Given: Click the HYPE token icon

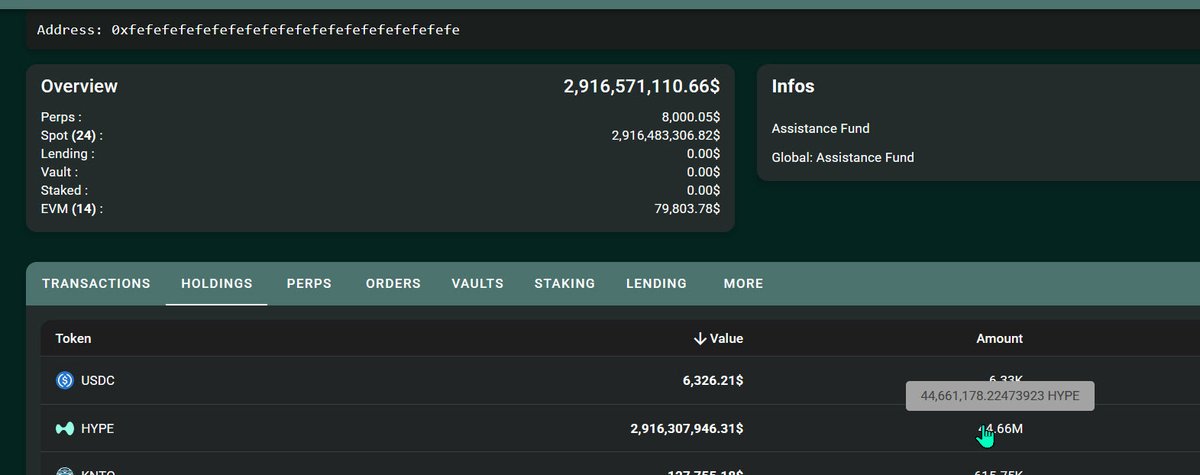Looking at the screenshot, I should (65, 428).
